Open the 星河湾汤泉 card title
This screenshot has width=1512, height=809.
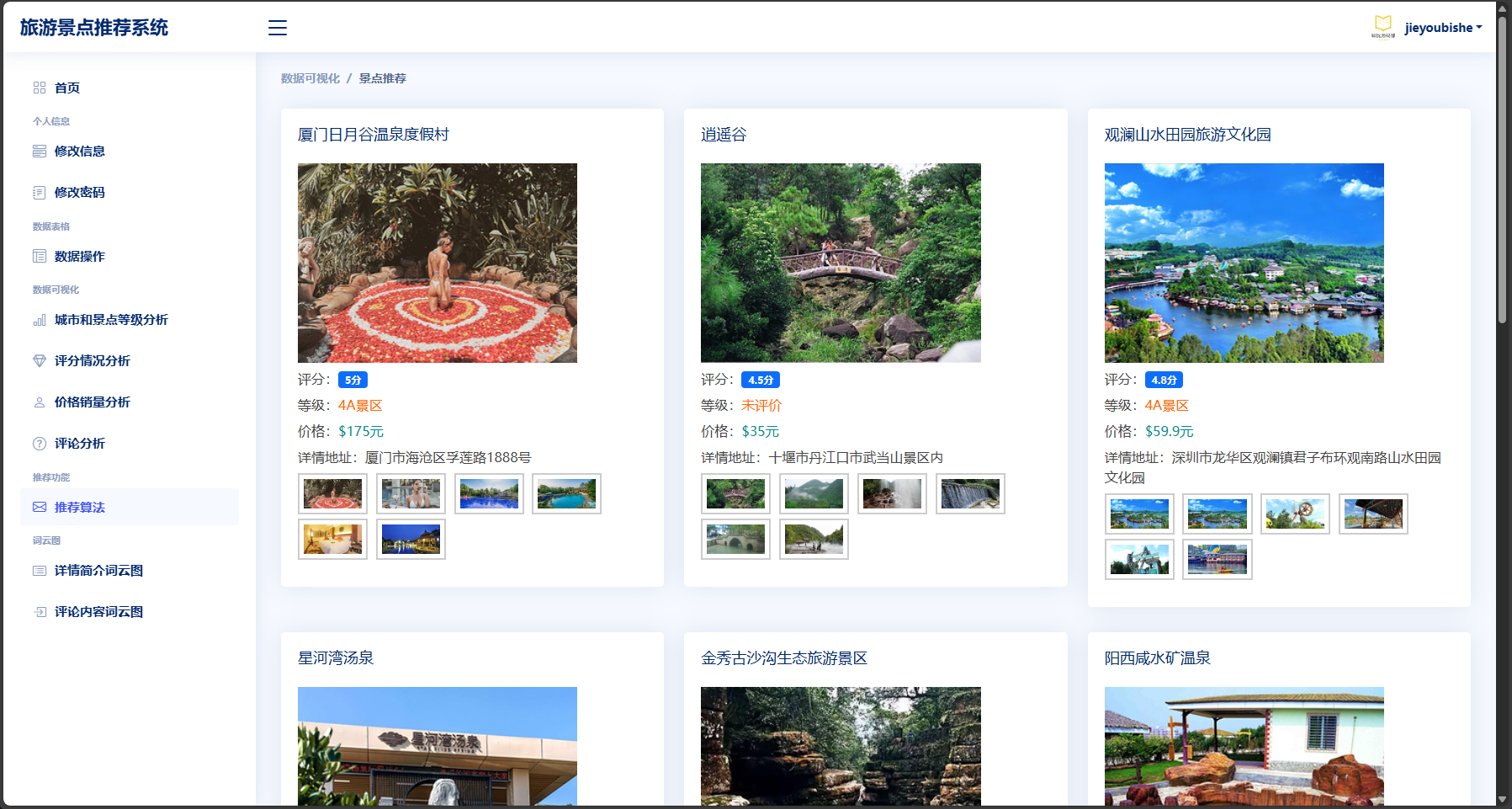336,658
